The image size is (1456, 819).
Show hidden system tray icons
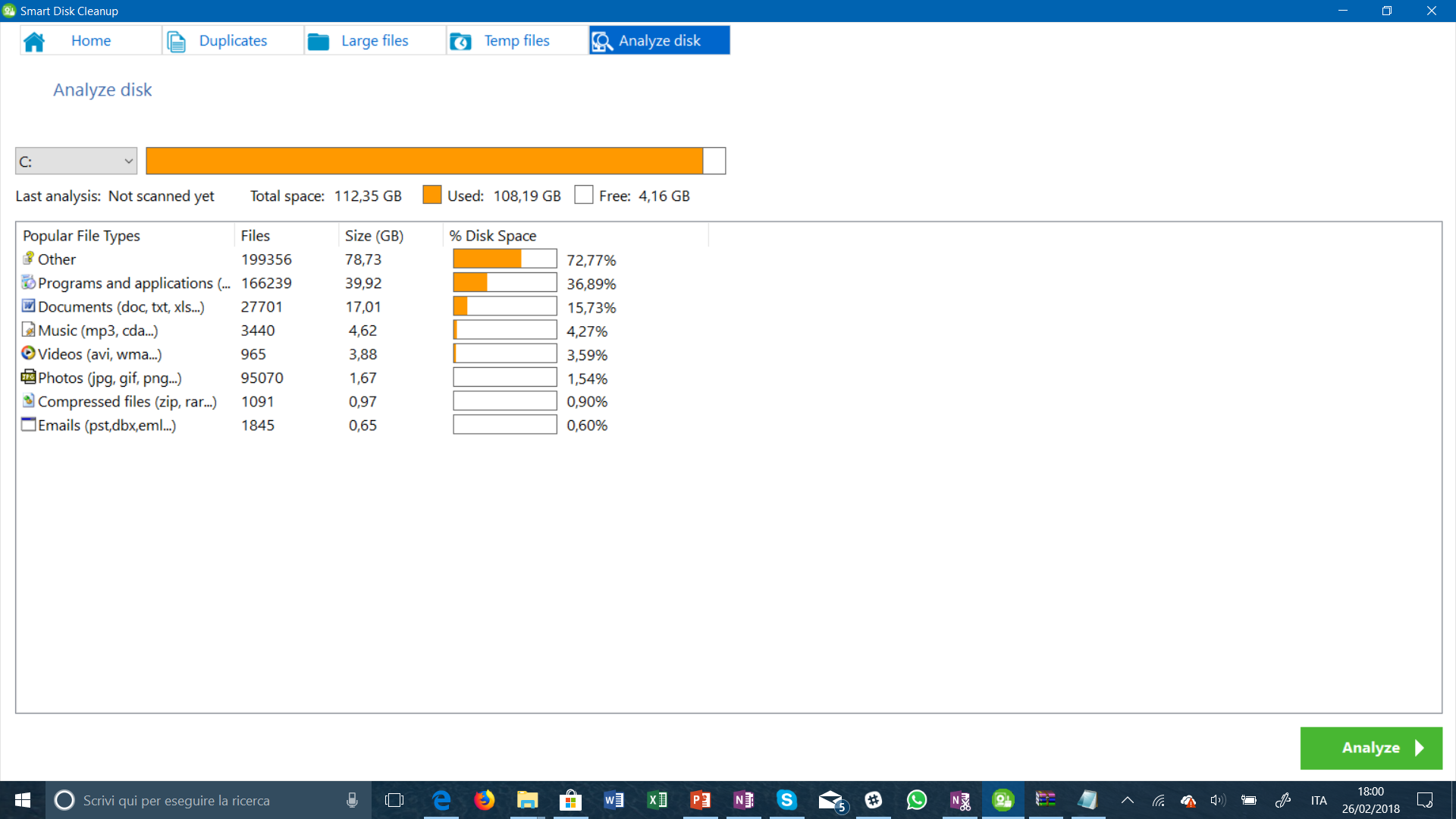(x=1128, y=800)
